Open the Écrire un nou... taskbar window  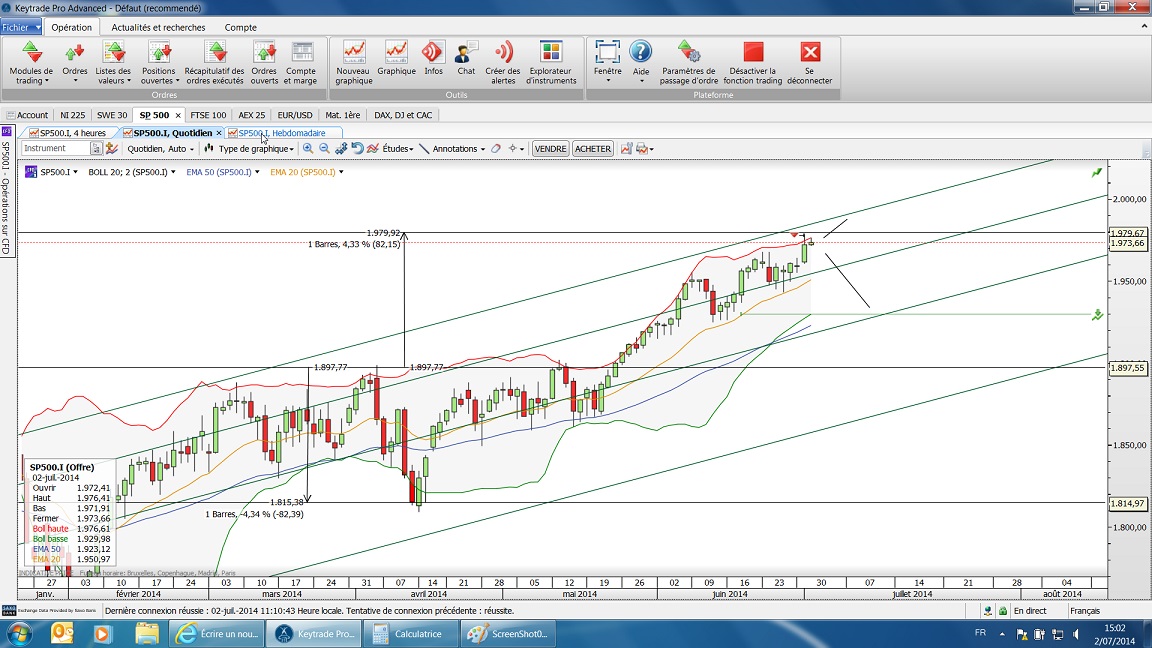point(217,633)
